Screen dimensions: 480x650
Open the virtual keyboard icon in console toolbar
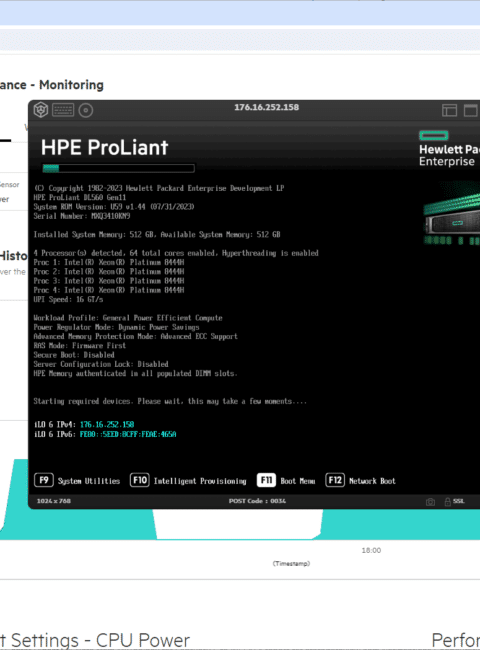coord(63,110)
